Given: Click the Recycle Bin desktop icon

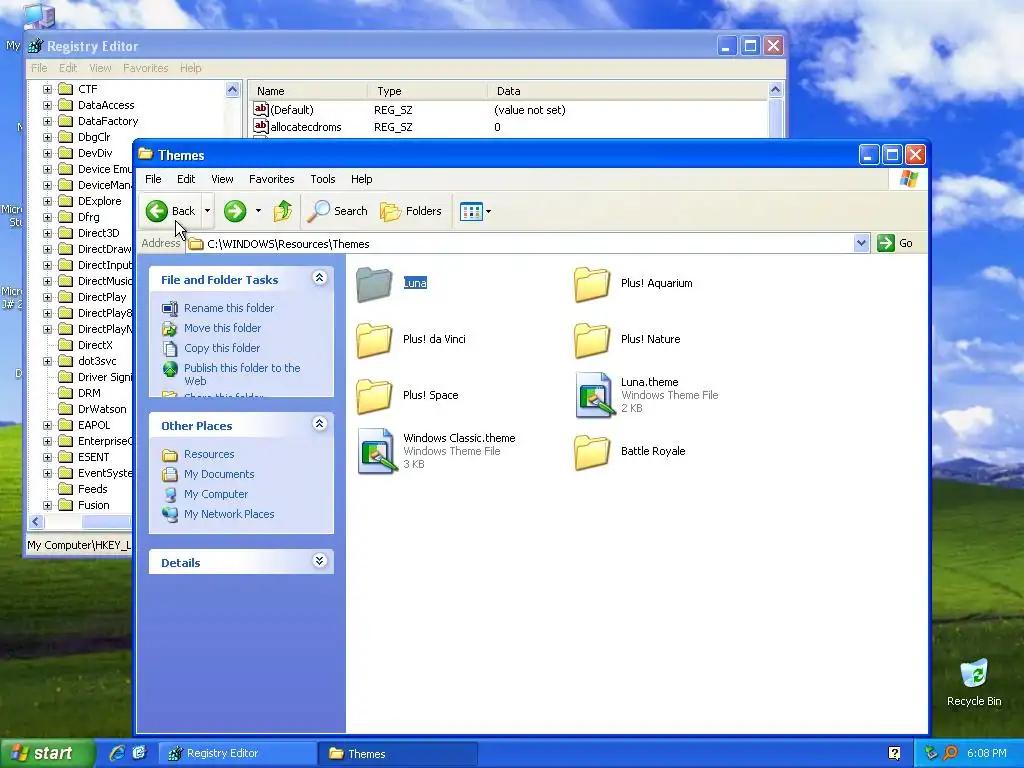Looking at the screenshot, I should click(x=974, y=673).
